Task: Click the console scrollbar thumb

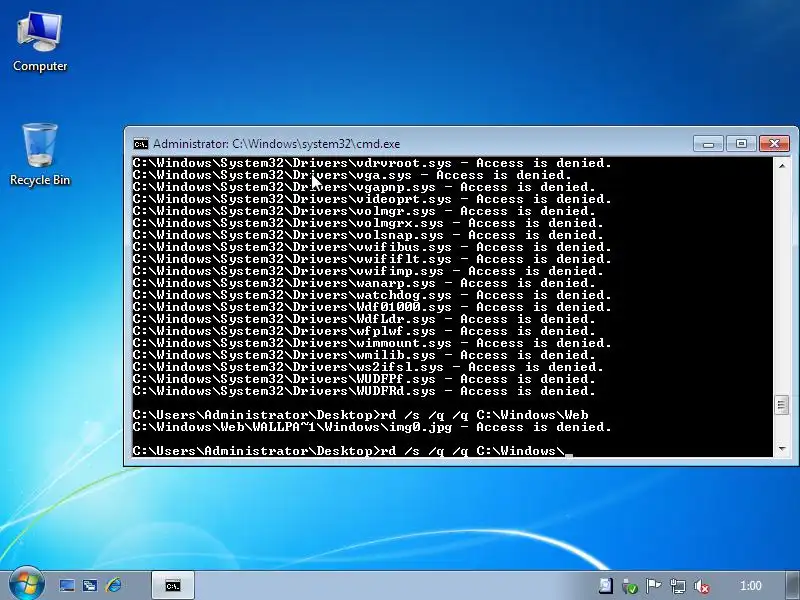Action: pos(782,406)
